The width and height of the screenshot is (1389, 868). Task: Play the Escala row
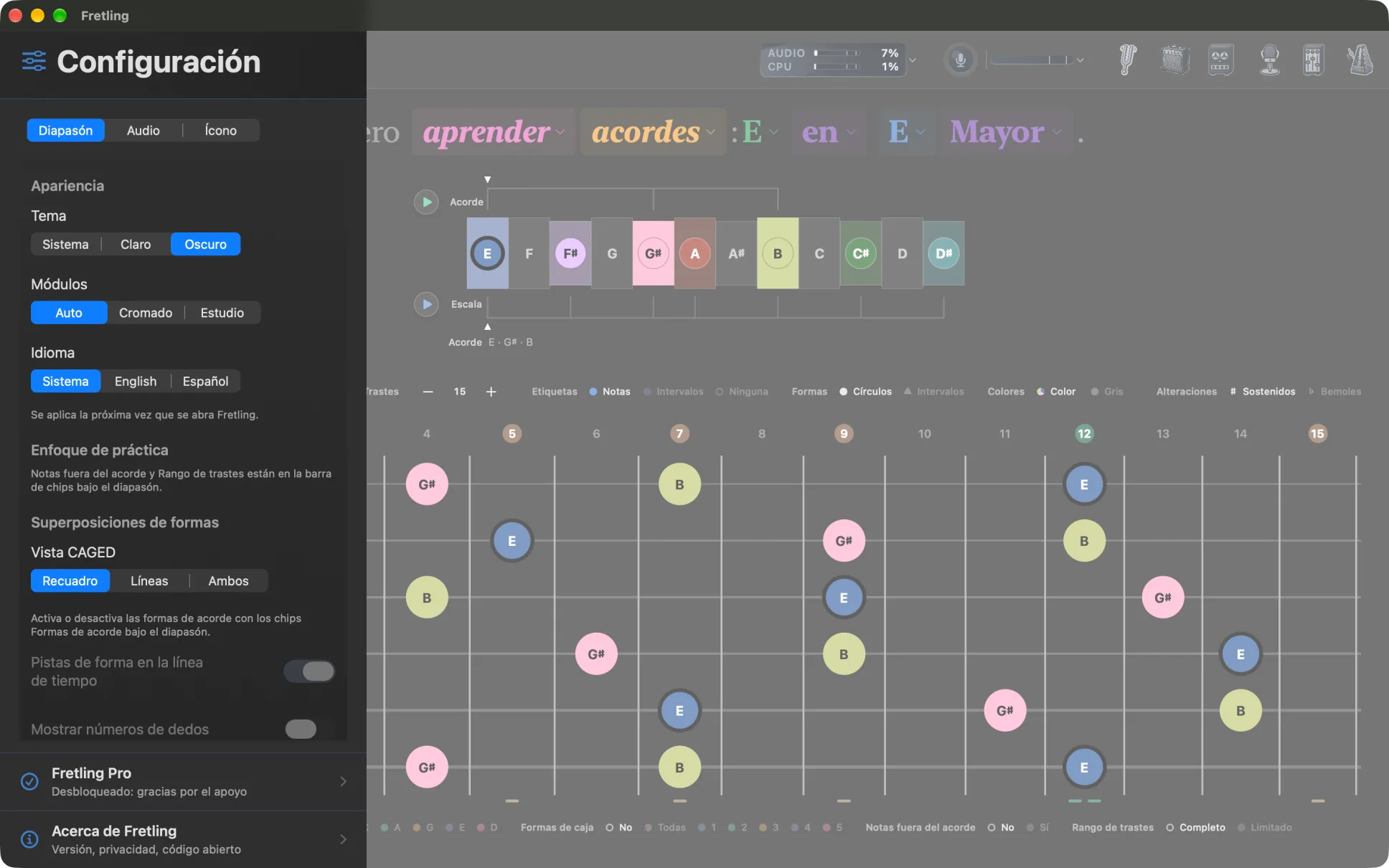tap(426, 304)
